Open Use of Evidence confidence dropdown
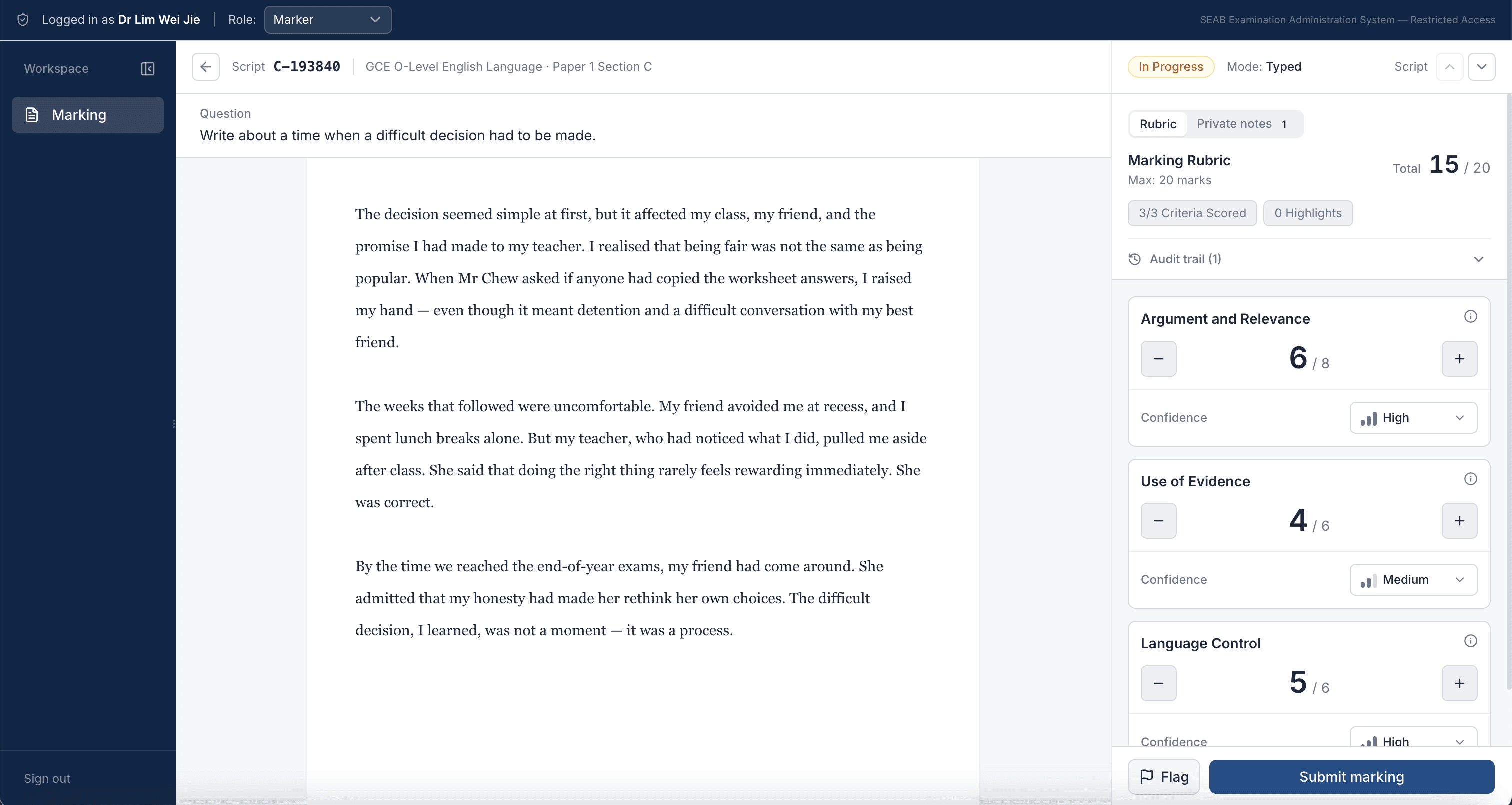1512x805 pixels. (1413, 580)
